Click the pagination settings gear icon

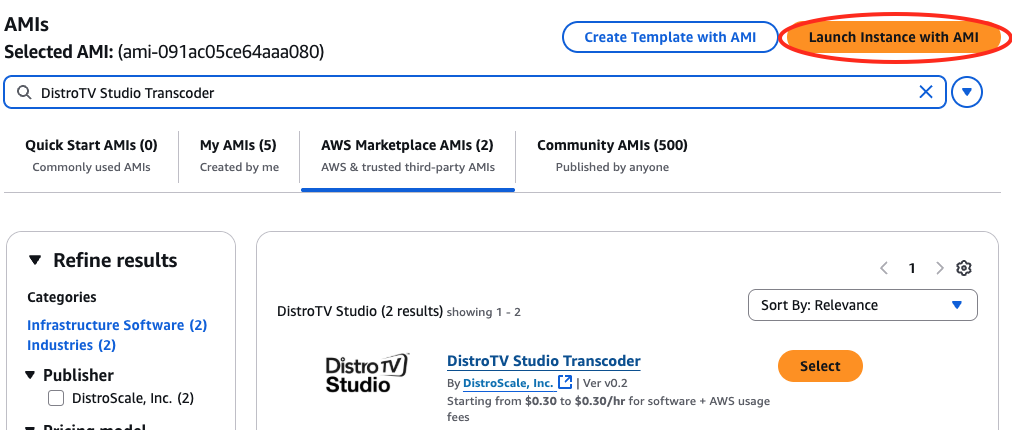tap(964, 268)
